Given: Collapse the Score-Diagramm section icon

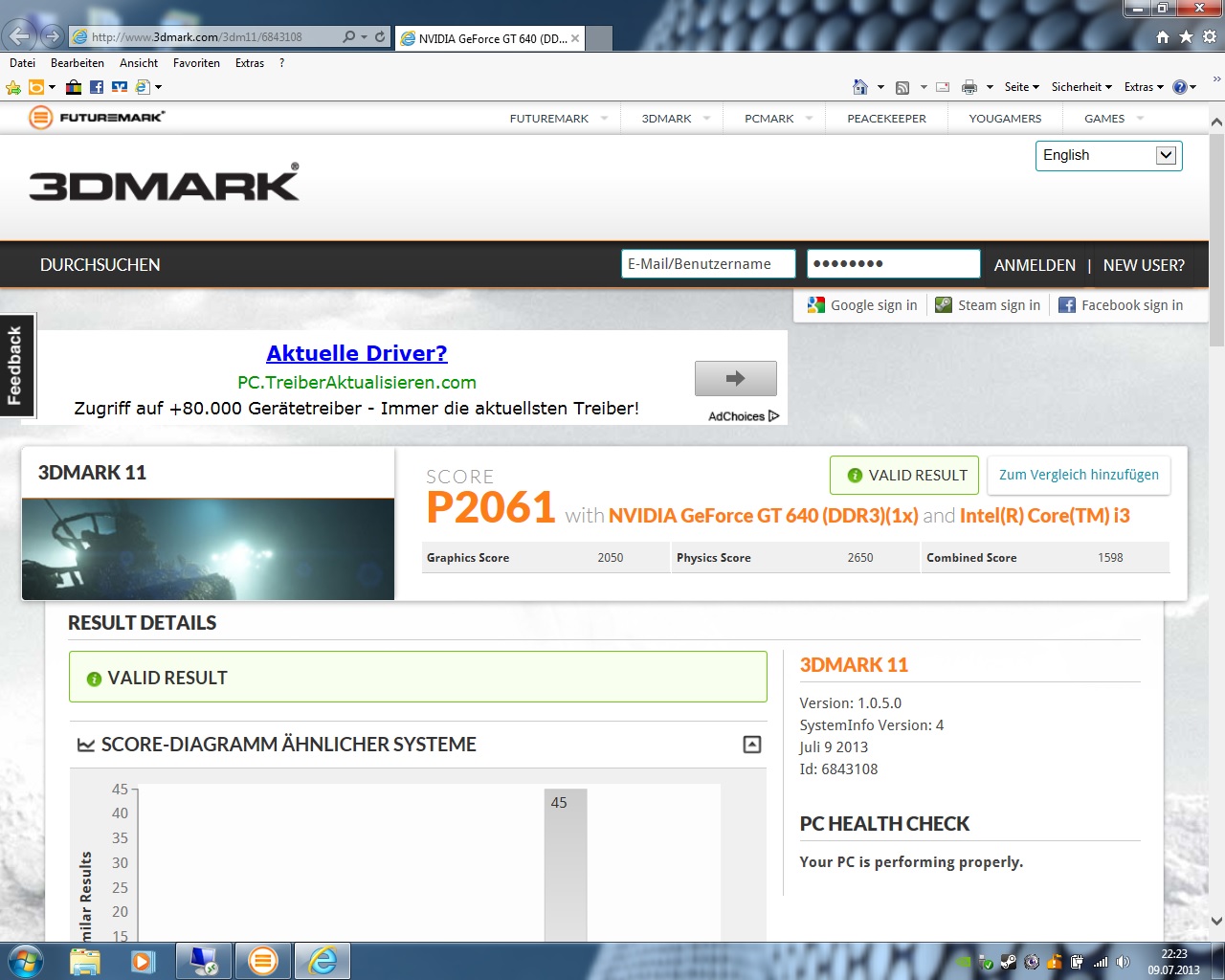Looking at the screenshot, I should [752, 745].
